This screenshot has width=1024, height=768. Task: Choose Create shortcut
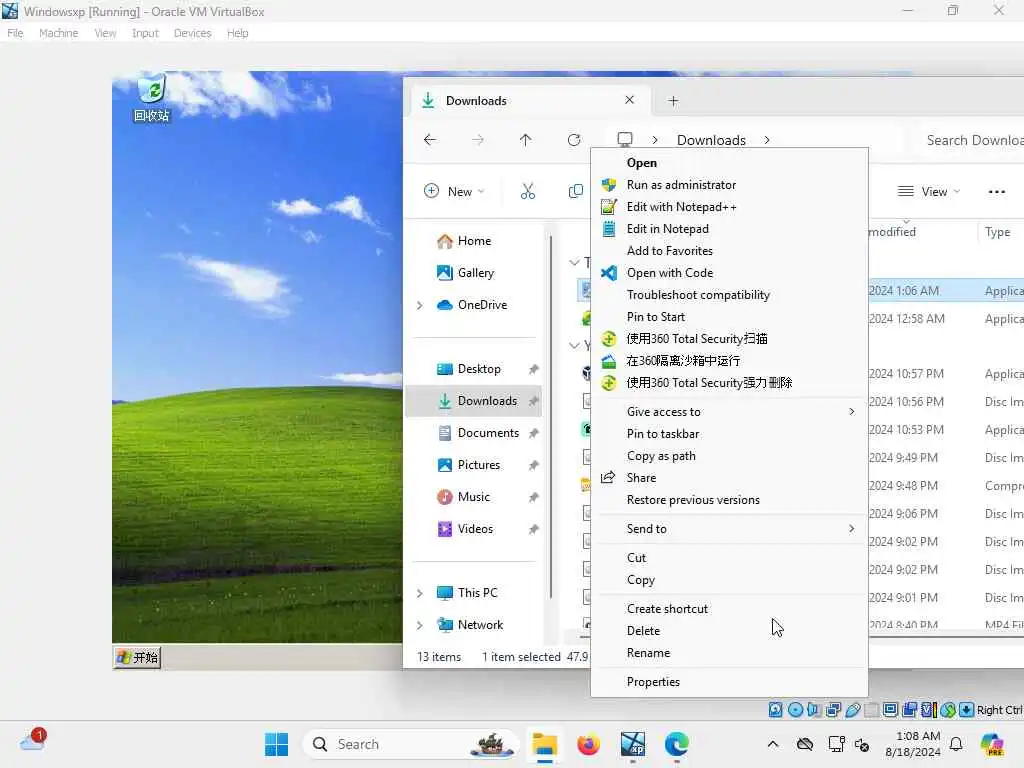click(x=729, y=609)
